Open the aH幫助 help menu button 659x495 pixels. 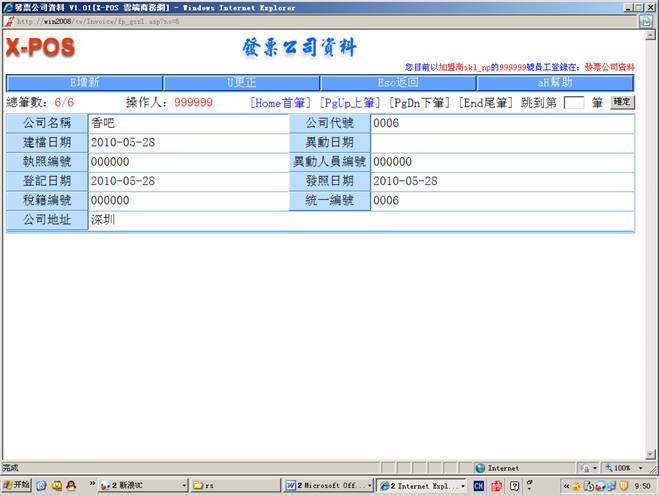click(555, 82)
